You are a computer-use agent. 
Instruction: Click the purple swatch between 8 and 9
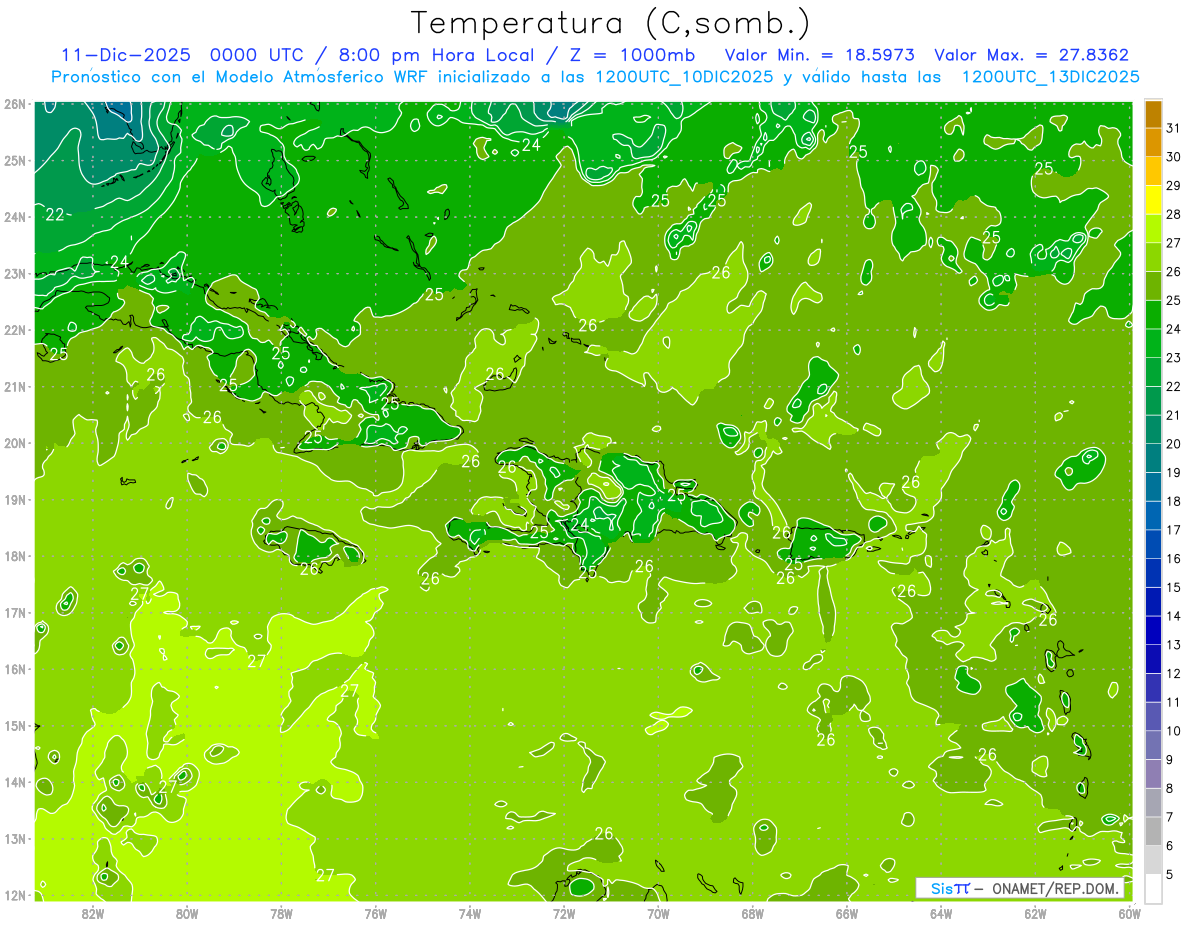pos(1153,773)
